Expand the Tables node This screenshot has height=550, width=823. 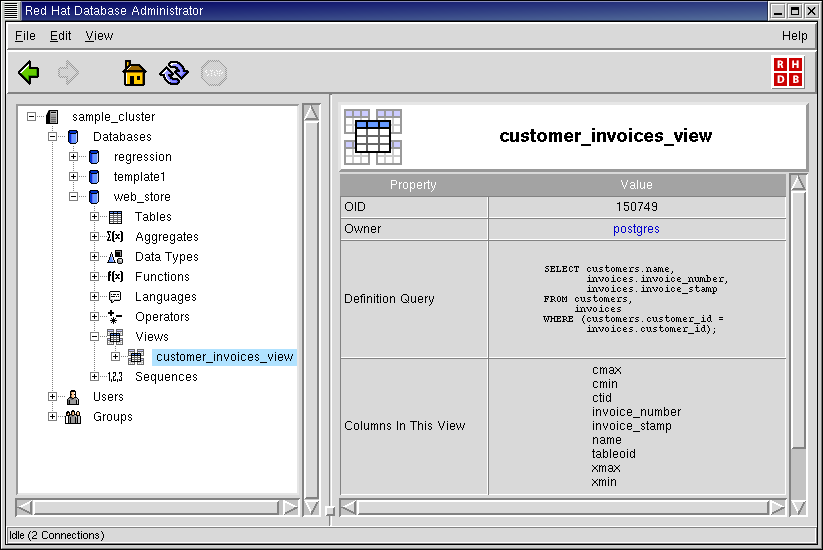(94, 217)
